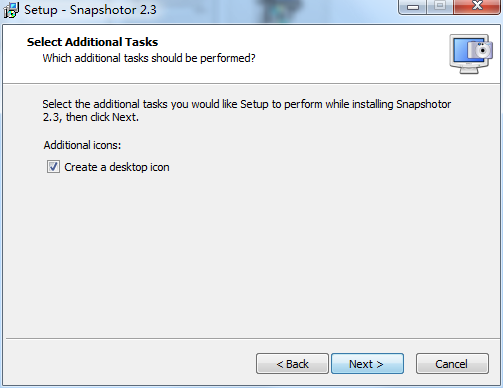Minimize the Setup window
This screenshot has height=388, width=503.
pyautogui.click(x=413, y=7)
